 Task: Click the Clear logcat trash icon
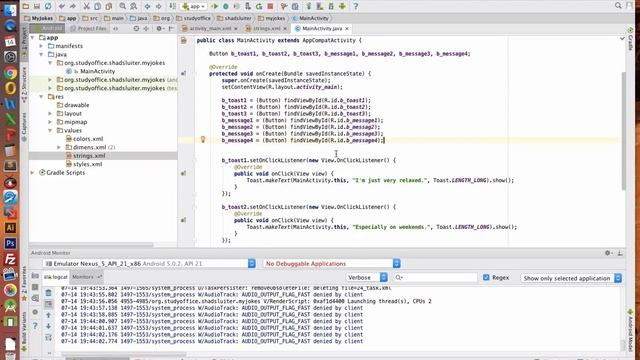(x=49, y=293)
